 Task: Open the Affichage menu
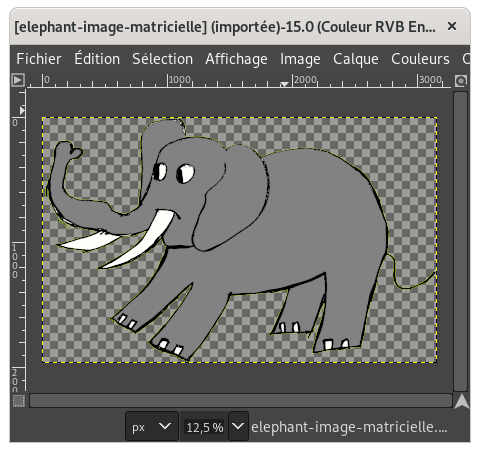click(236, 59)
